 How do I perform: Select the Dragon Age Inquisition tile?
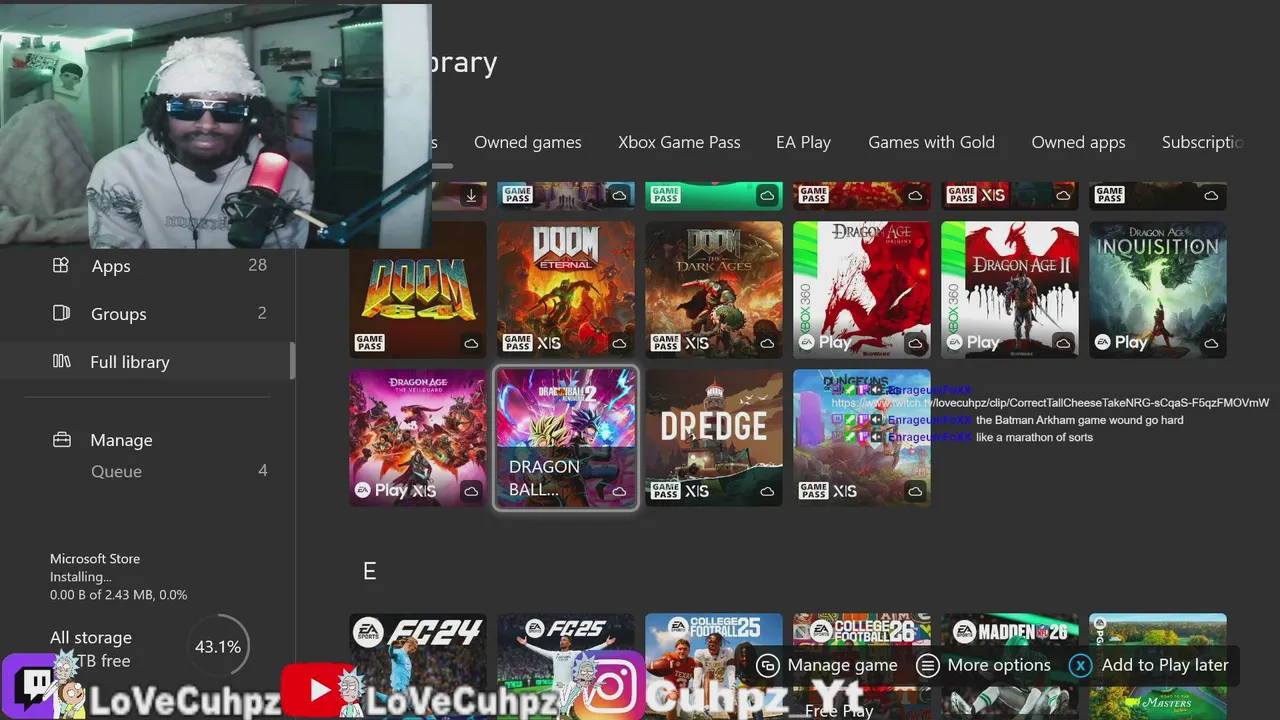point(1158,290)
